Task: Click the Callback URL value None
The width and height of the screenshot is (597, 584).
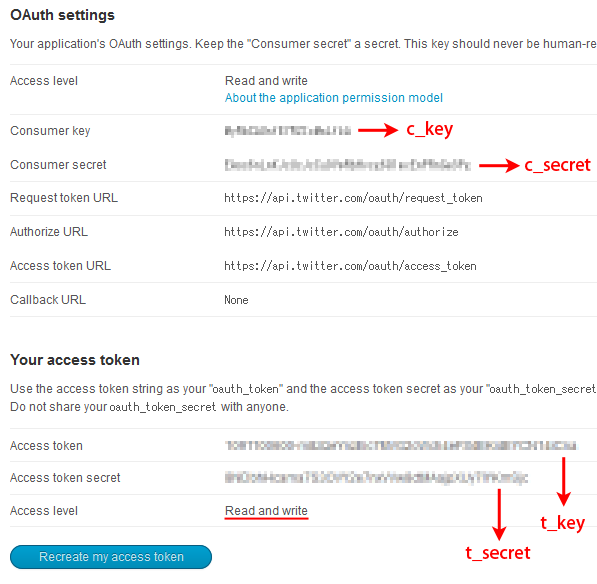Action: tap(236, 300)
